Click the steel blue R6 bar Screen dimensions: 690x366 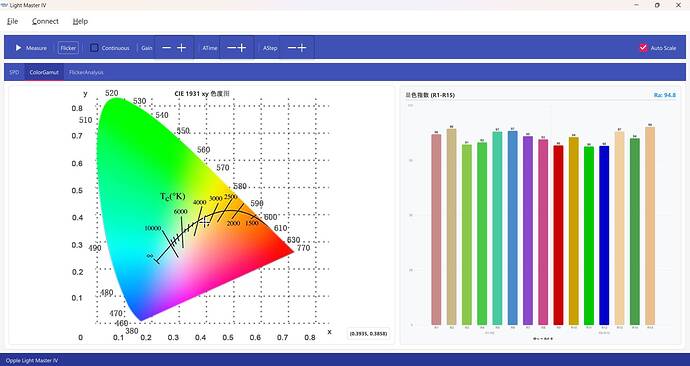pyautogui.click(x=513, y=228)
